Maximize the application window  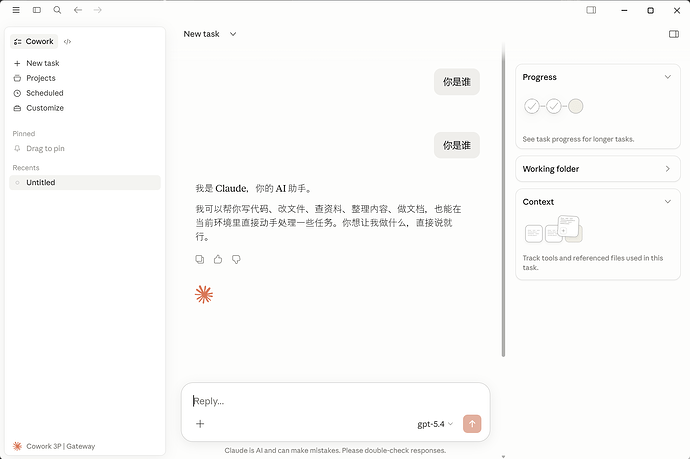pyautogui.click(x=650, y=10)
